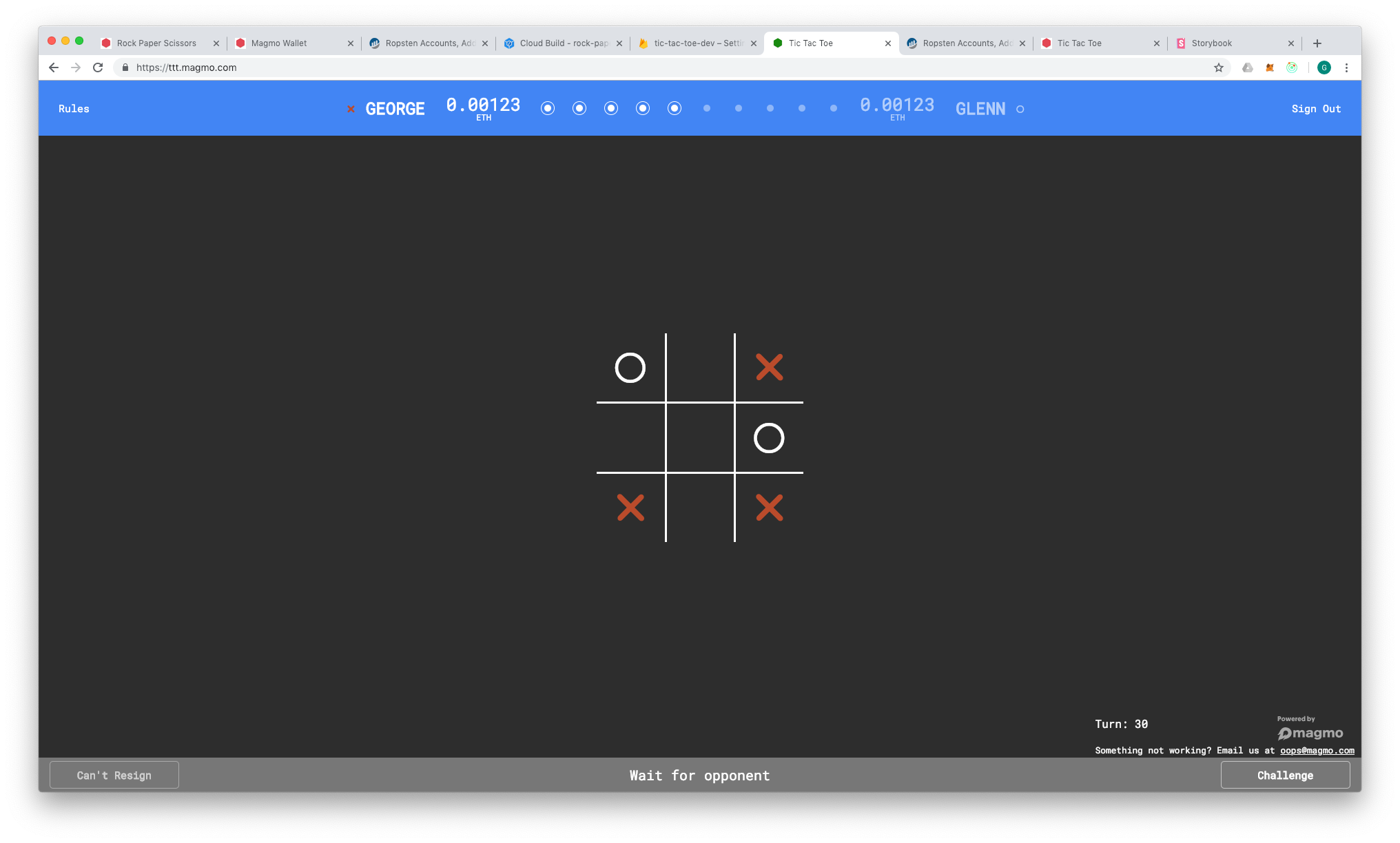Click the top-right X cell
Viewport: 1400px width, 843px height.
tap(770, 368)
